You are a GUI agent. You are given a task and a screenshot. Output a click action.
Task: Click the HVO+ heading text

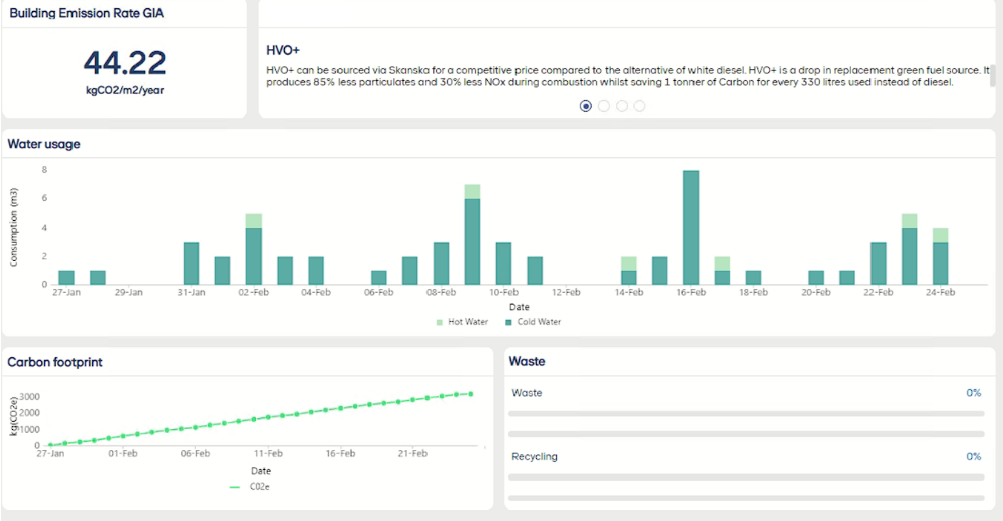(283, 50)
